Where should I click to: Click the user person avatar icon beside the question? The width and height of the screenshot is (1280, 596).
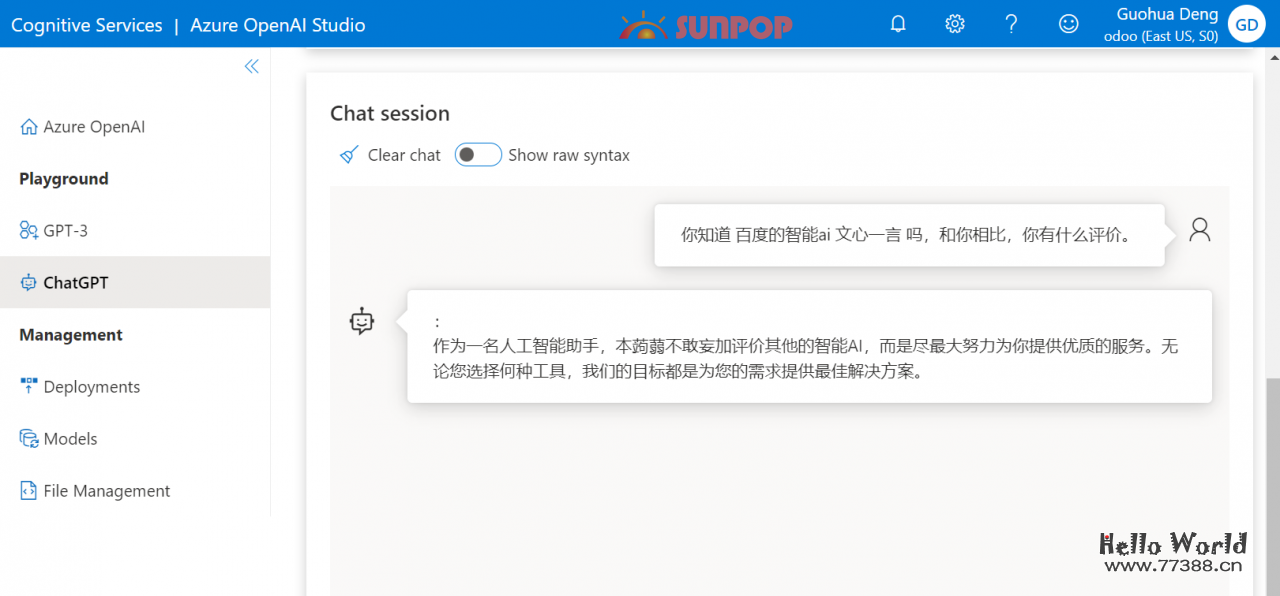click(1199, 229)
